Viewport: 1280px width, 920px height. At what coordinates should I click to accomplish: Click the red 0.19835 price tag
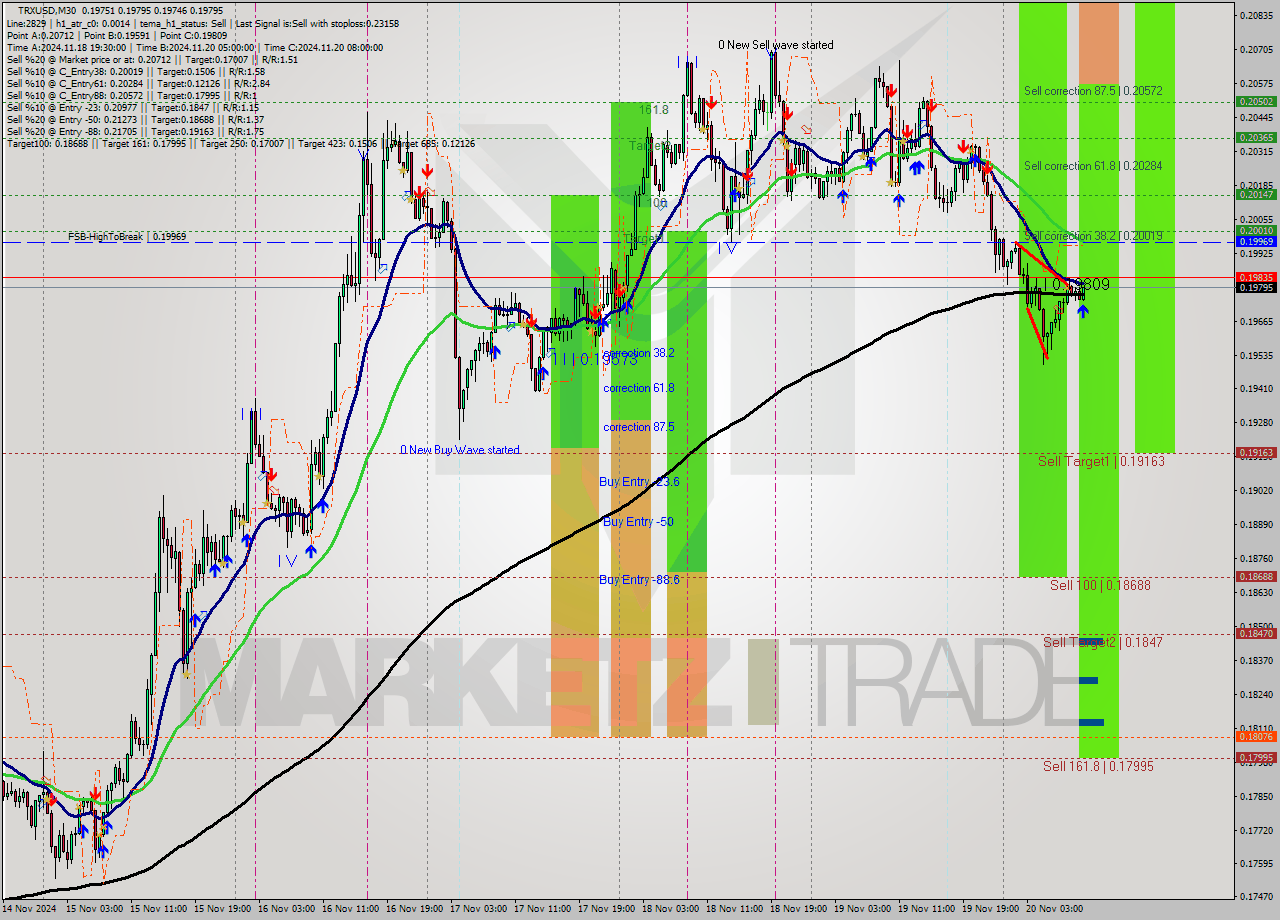pyautogui.click(x=1256, y=277)
